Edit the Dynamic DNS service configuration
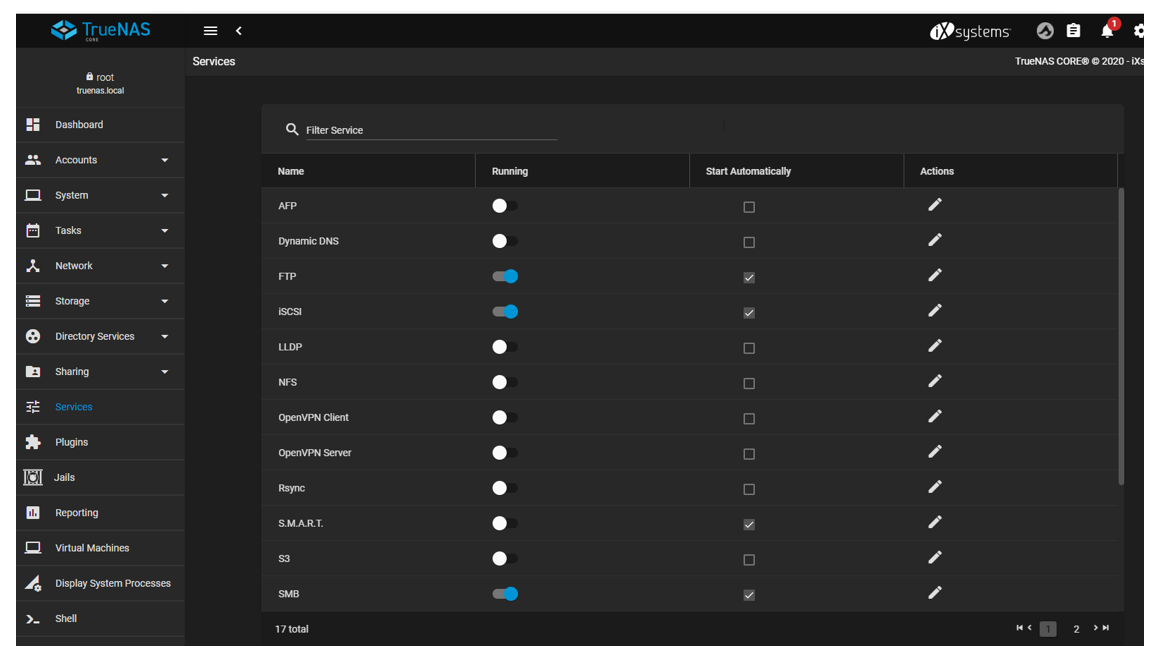The image size is (1157, 657). (935, 241)
